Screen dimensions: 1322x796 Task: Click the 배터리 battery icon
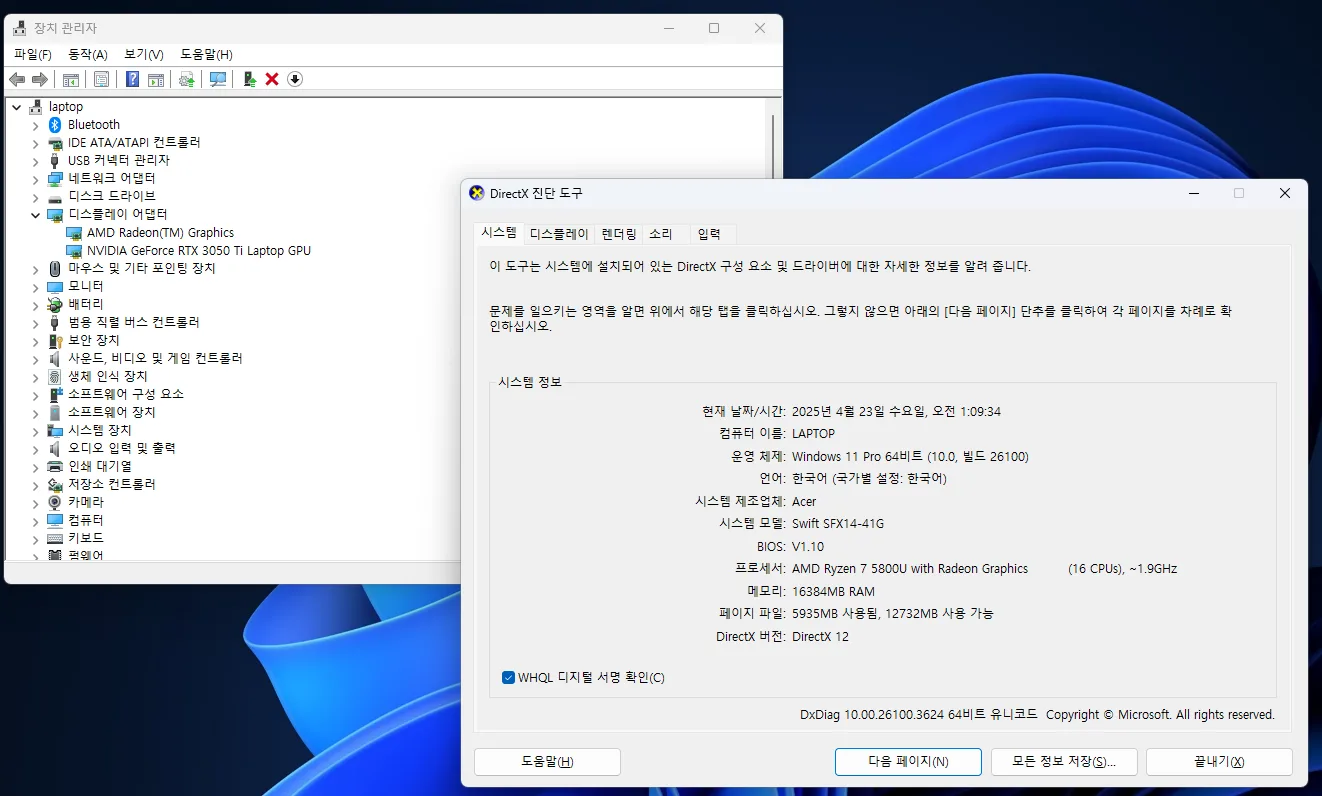pyautogui.click(x=55, y=304)
